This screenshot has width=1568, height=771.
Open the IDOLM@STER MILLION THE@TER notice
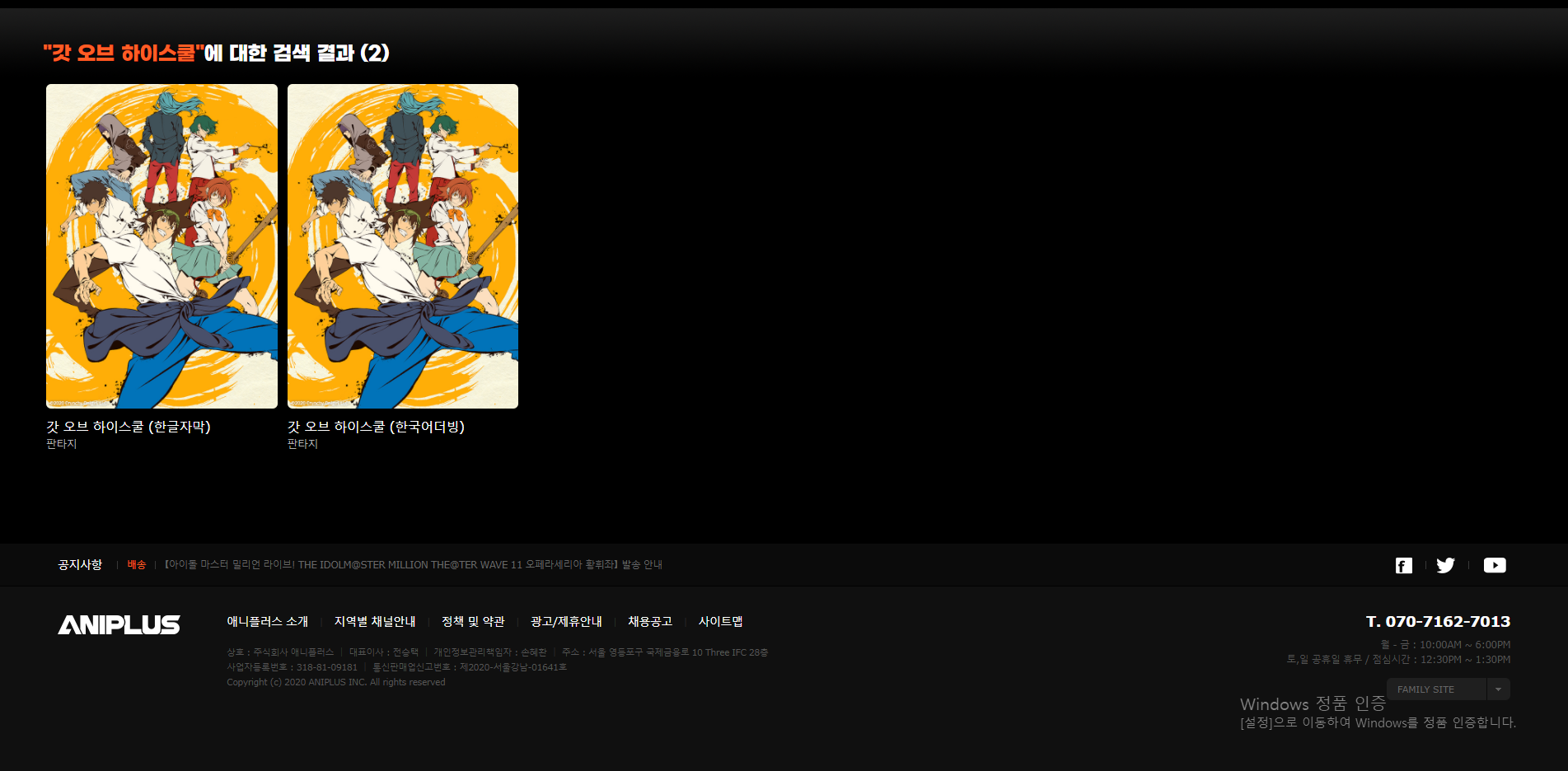(414, 565)
